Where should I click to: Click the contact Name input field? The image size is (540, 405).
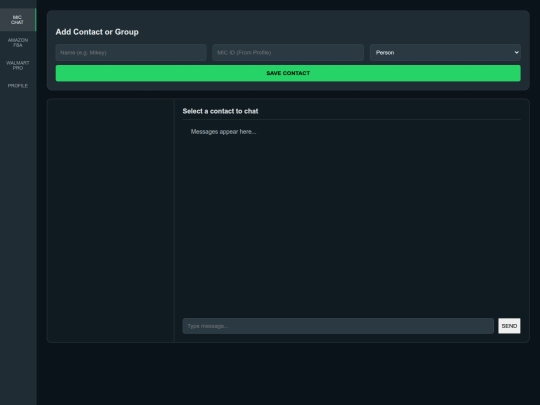coord(131,52)
